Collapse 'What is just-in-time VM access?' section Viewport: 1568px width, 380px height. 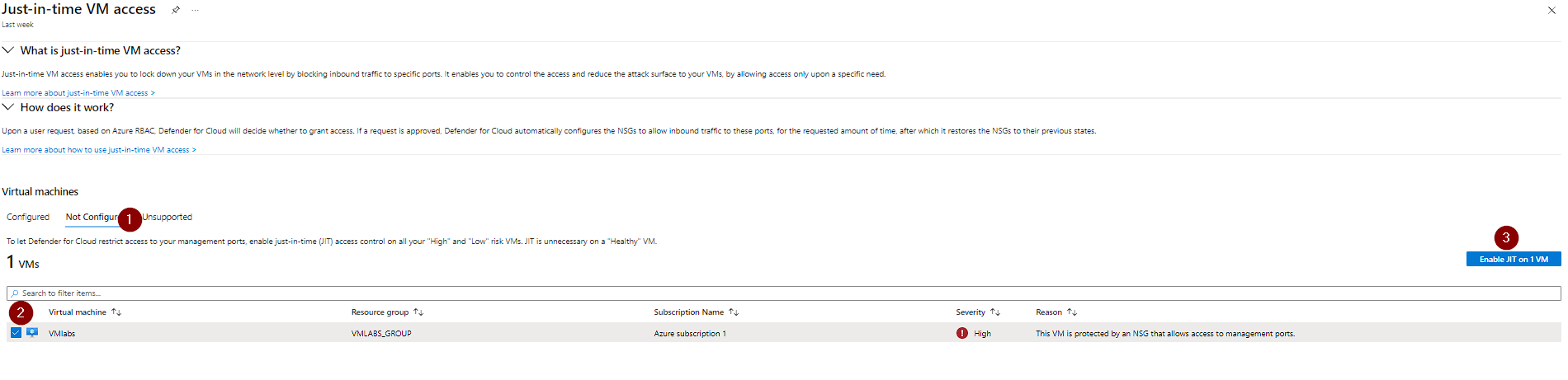(x=8, y=50)
